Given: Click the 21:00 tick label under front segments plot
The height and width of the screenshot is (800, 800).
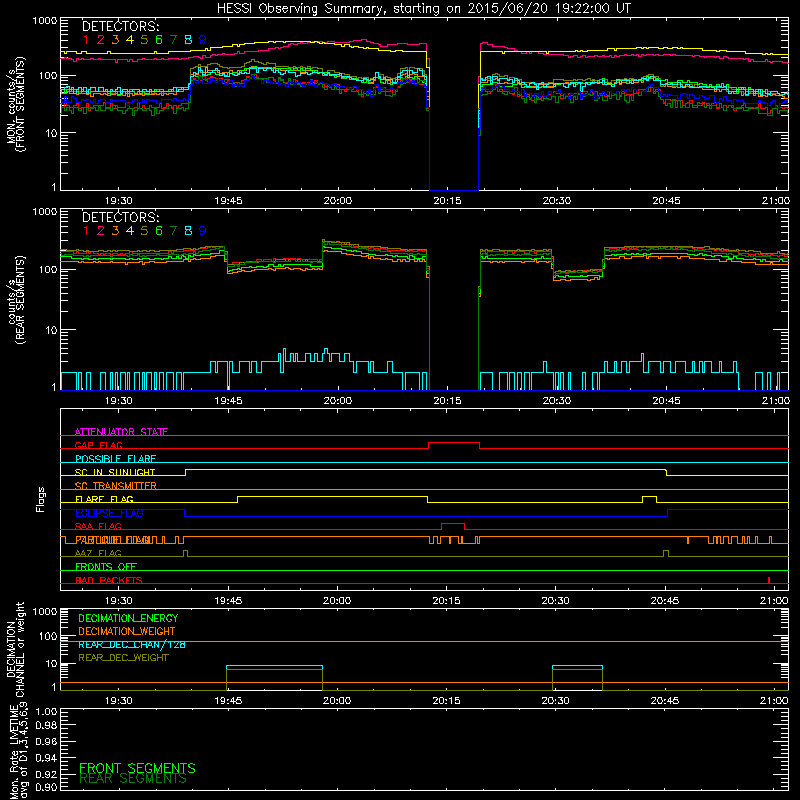Looking at the screenshot, I should pyautogui.click(x=775, y=201).
